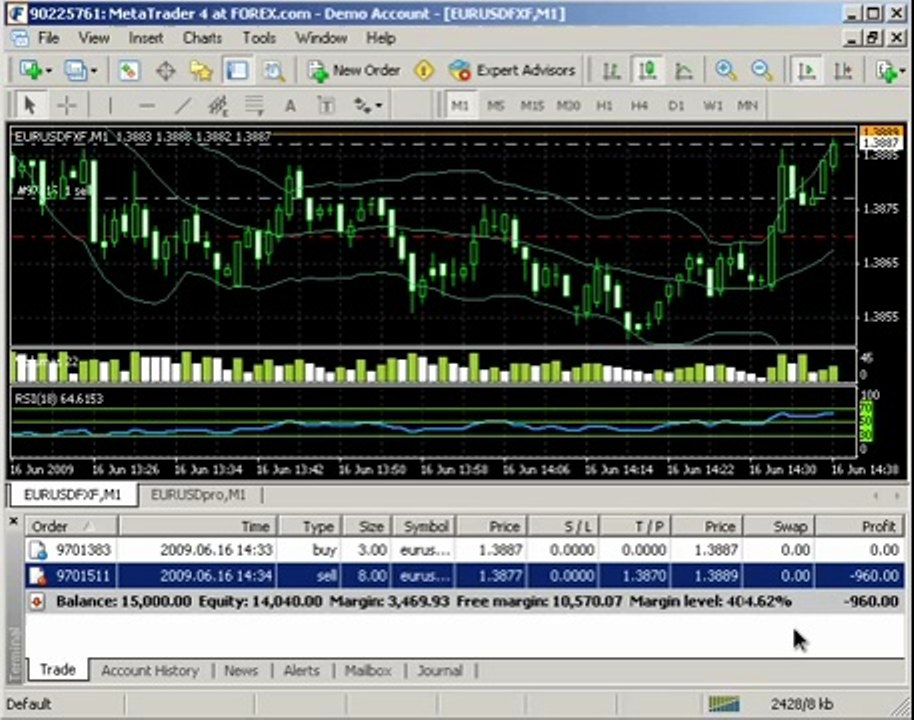Switch to Account History tab
This screenshot has width=914, height=720.
[150, 671]
